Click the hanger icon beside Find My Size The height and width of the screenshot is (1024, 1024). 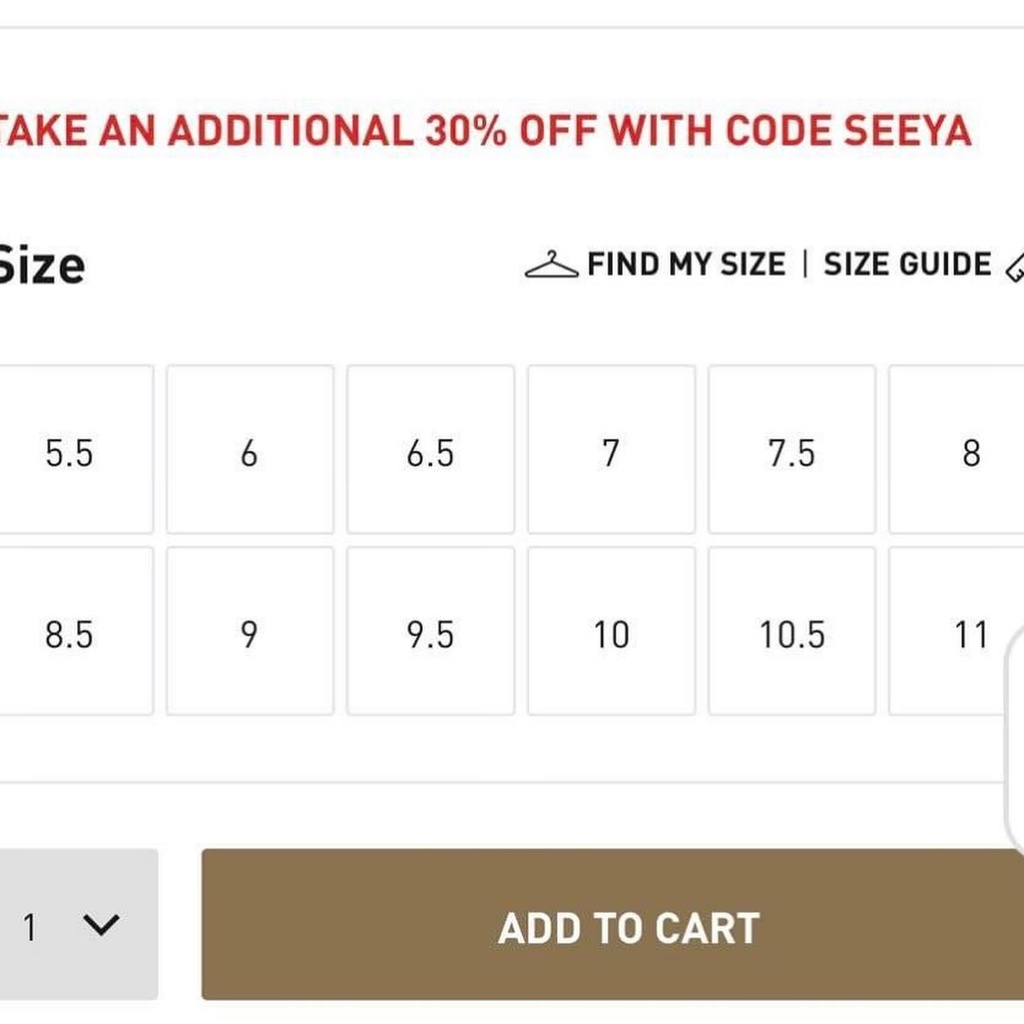point(551,265)
